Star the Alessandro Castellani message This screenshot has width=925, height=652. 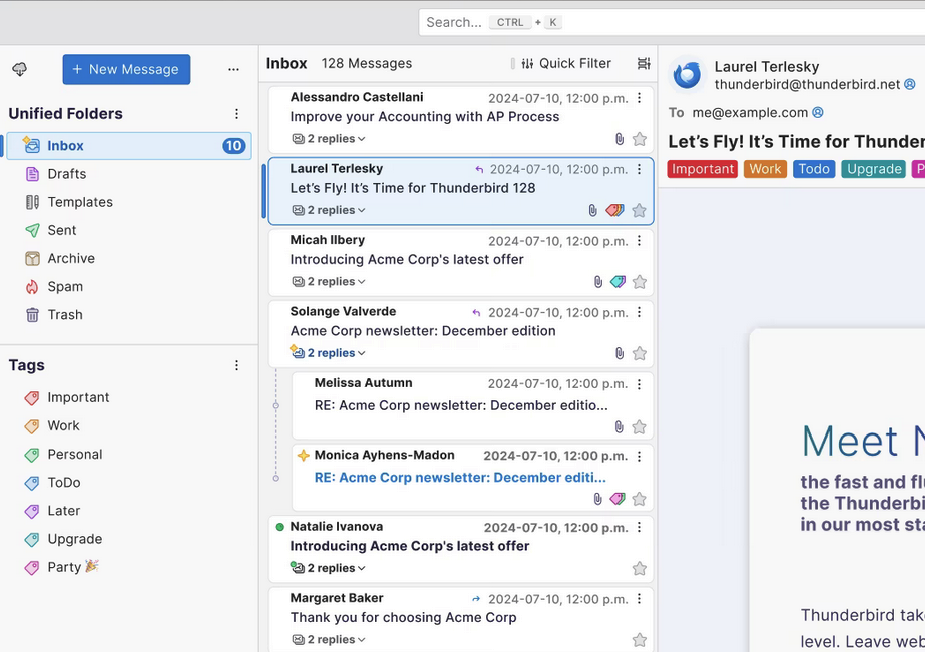click(639, 139)
